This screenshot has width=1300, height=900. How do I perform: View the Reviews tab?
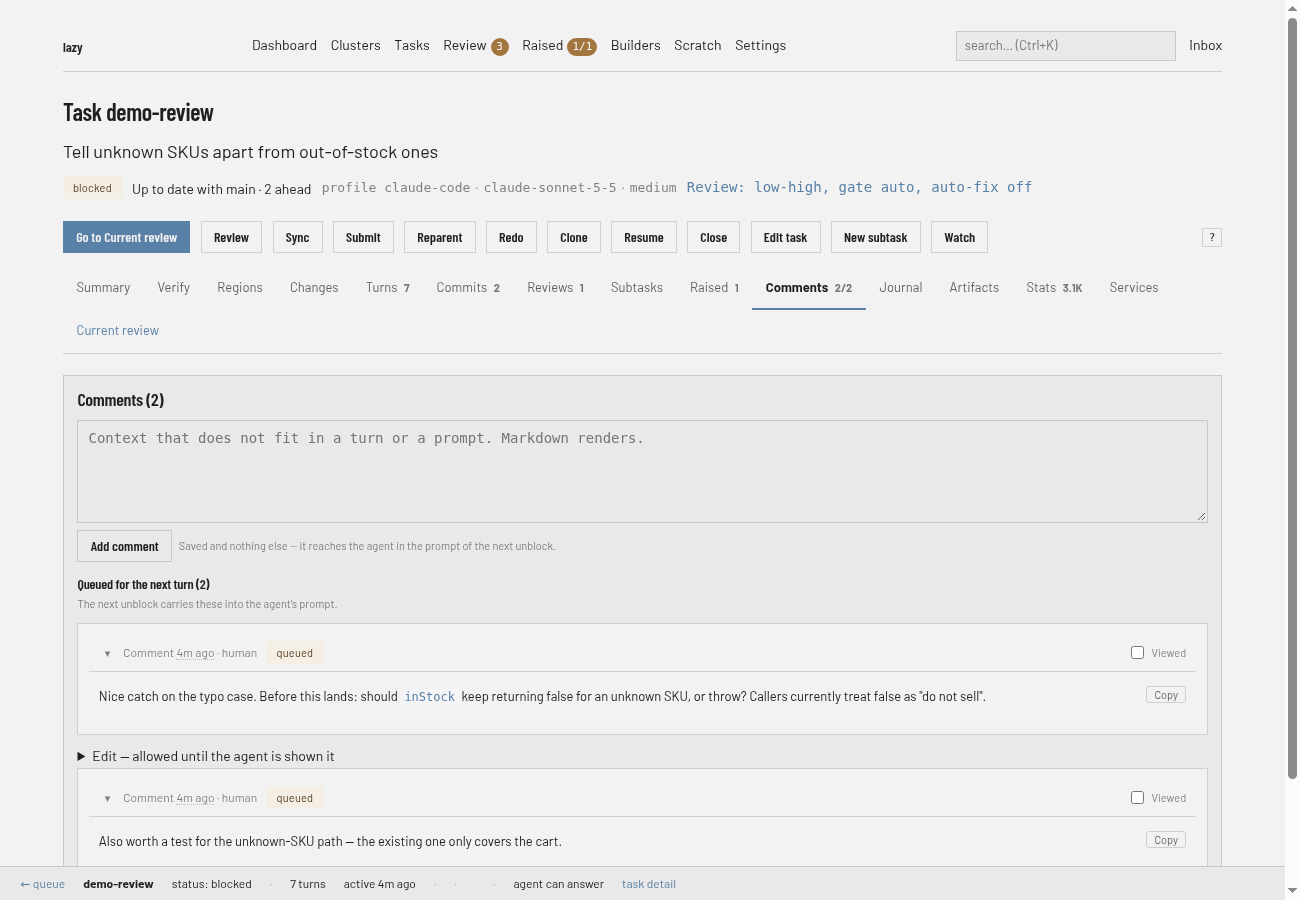pos(556,287)
